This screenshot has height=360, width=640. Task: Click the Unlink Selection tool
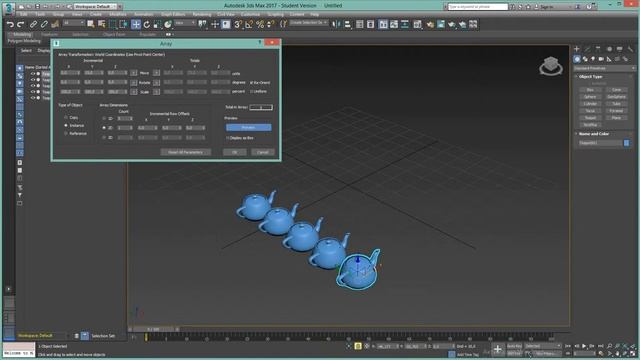tap(44, 24)
